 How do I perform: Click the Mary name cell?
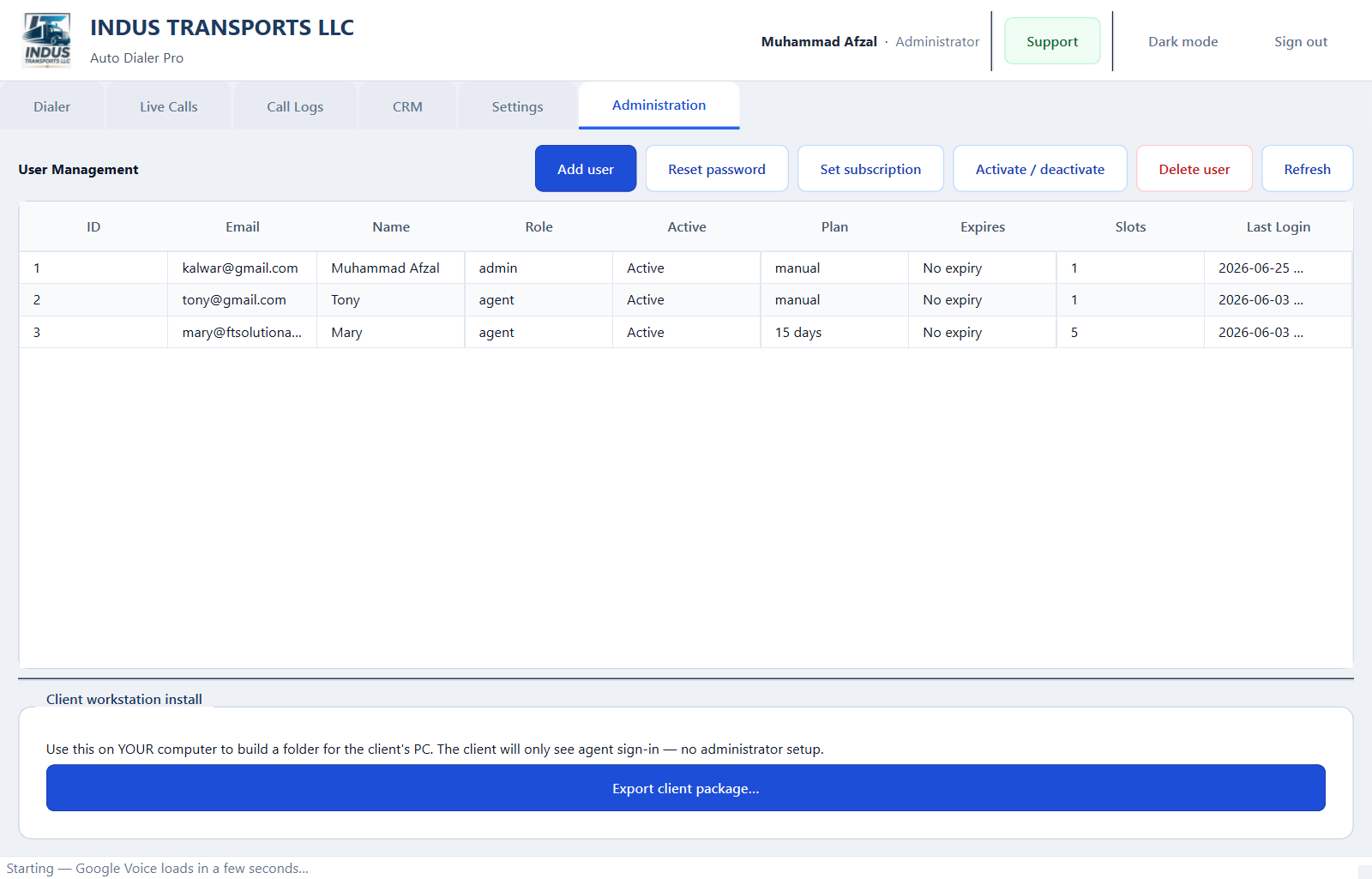pyautogui.click(x=390, y=332)
